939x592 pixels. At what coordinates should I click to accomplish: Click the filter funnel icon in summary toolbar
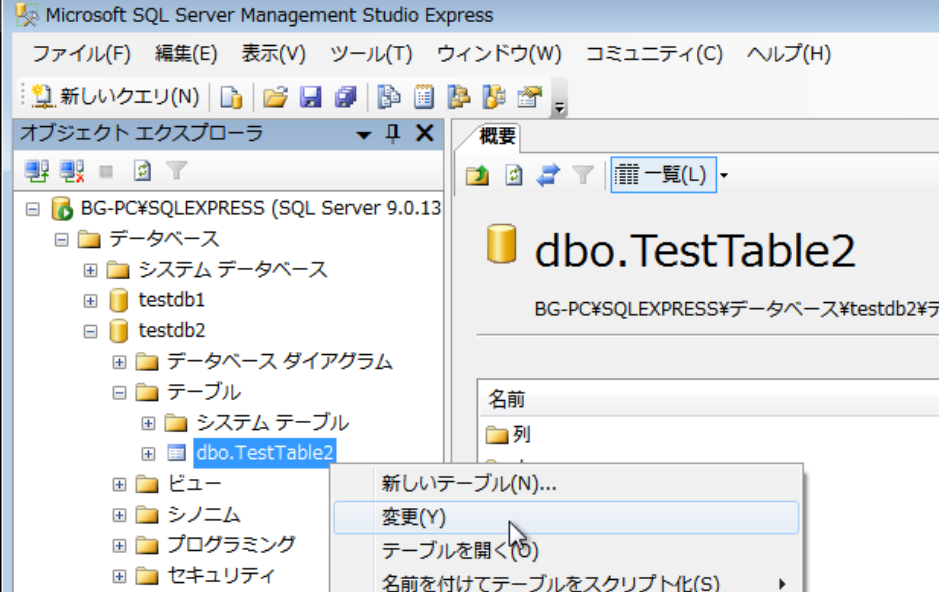pos(583,175)
